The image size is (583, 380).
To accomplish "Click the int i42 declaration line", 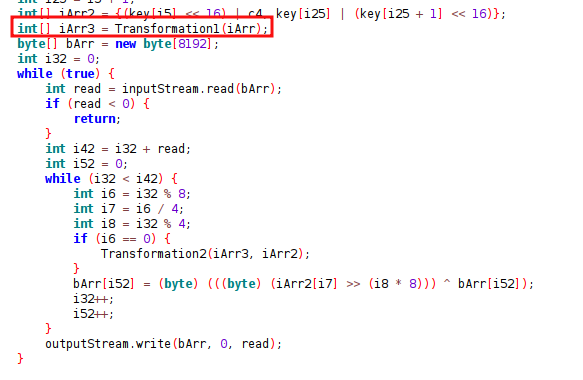I will 118,149.
